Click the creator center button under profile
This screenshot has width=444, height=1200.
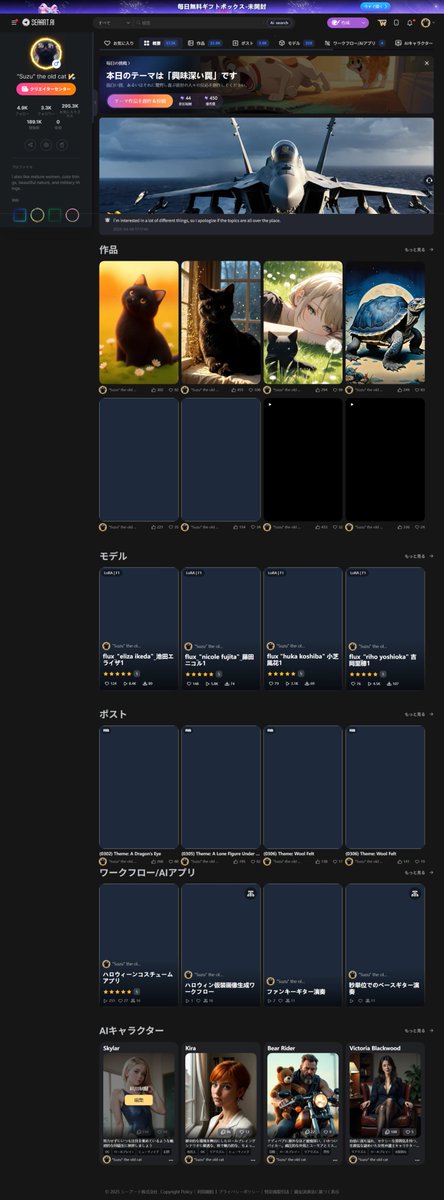tap(46, 89)
